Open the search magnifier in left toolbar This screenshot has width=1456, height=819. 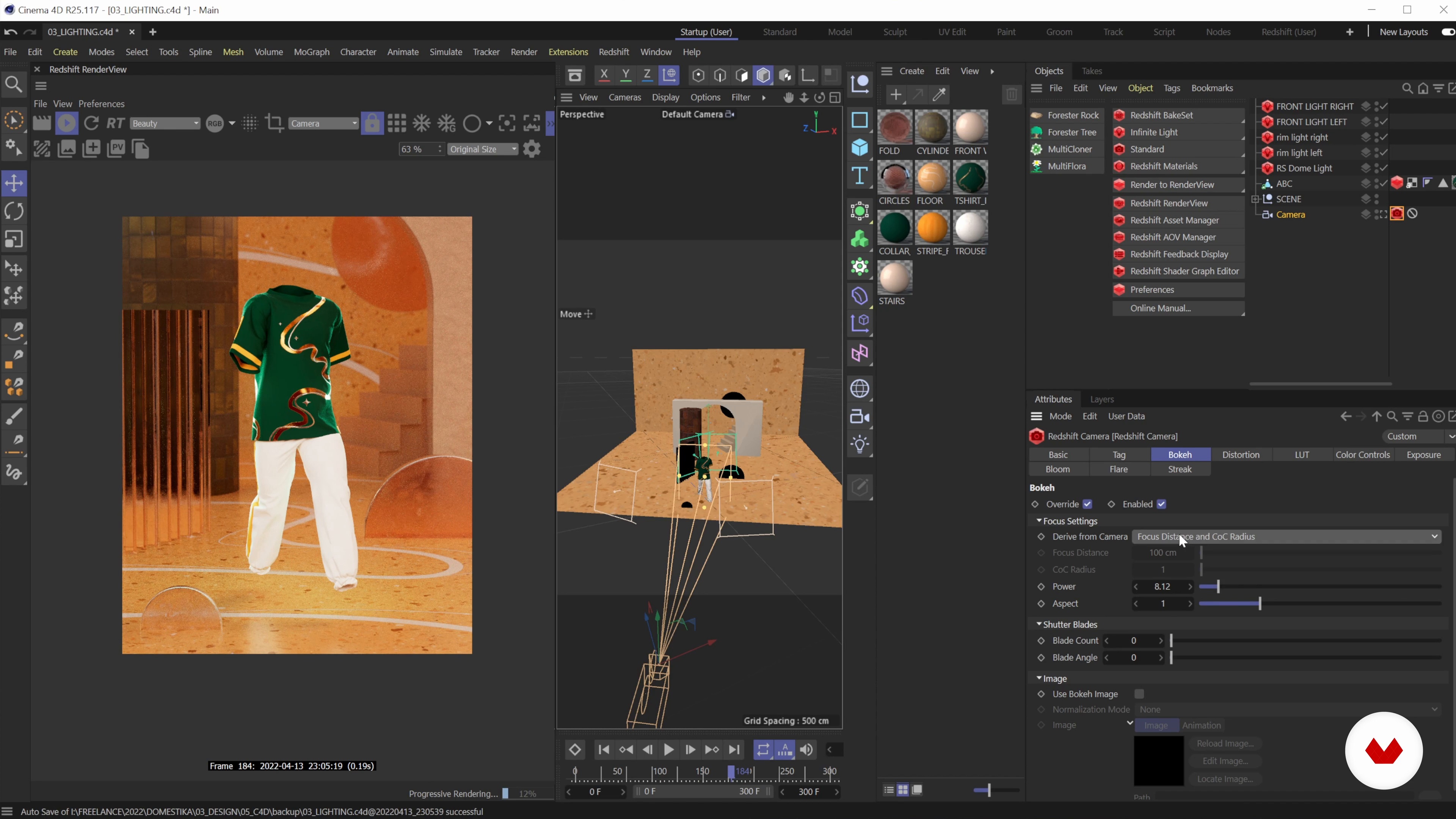(14, 85)
